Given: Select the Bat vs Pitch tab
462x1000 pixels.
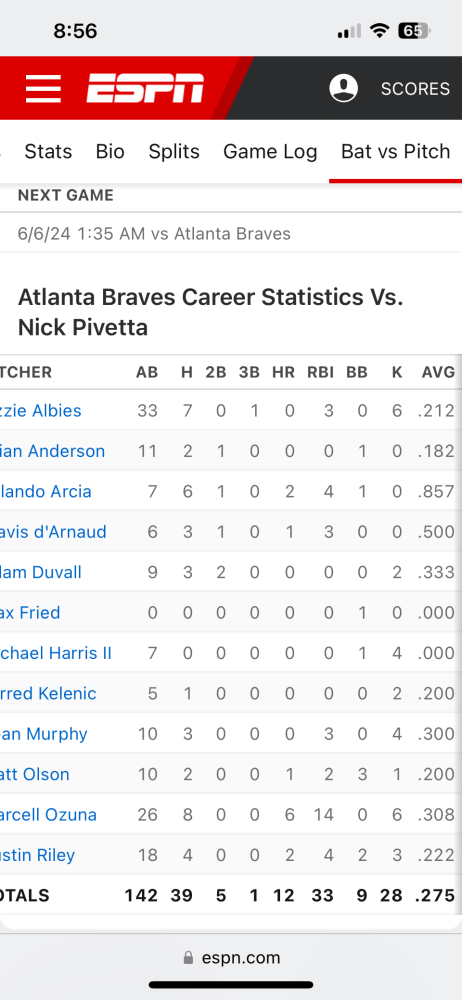Looking at the screenshot, I should 396,151.
